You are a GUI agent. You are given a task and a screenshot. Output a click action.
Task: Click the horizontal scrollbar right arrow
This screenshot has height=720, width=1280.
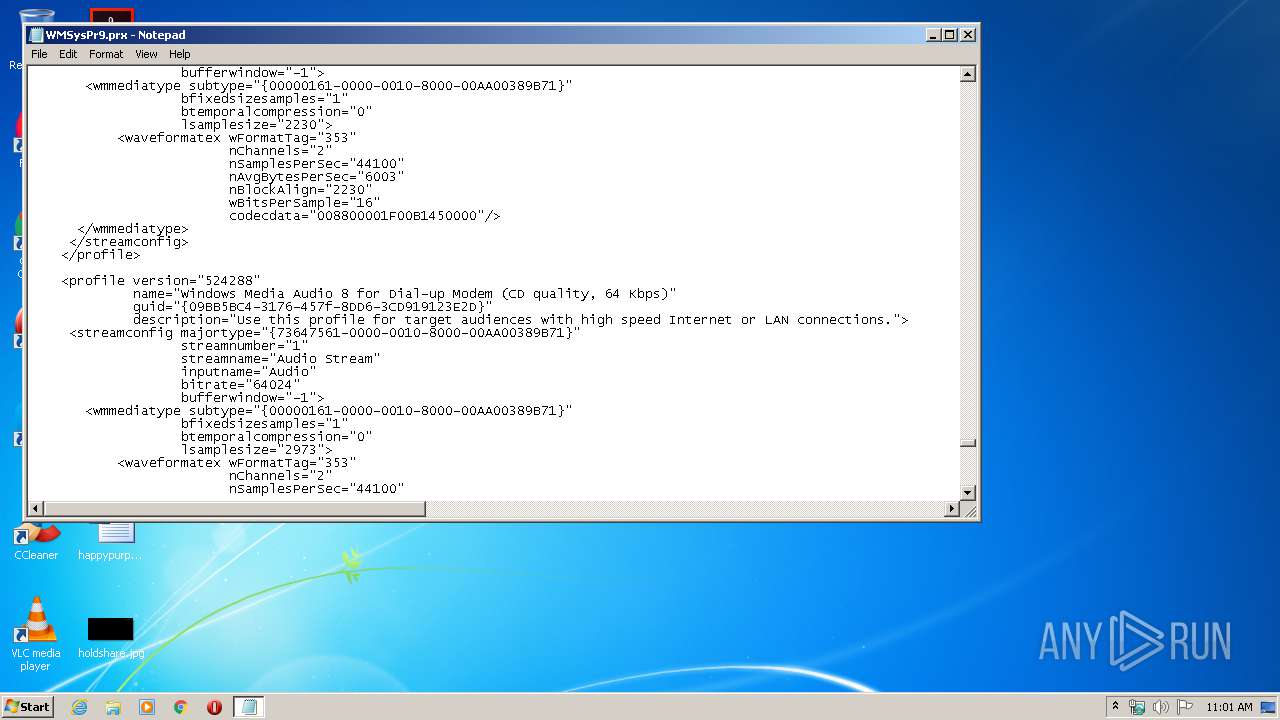(x=952, y=509)
